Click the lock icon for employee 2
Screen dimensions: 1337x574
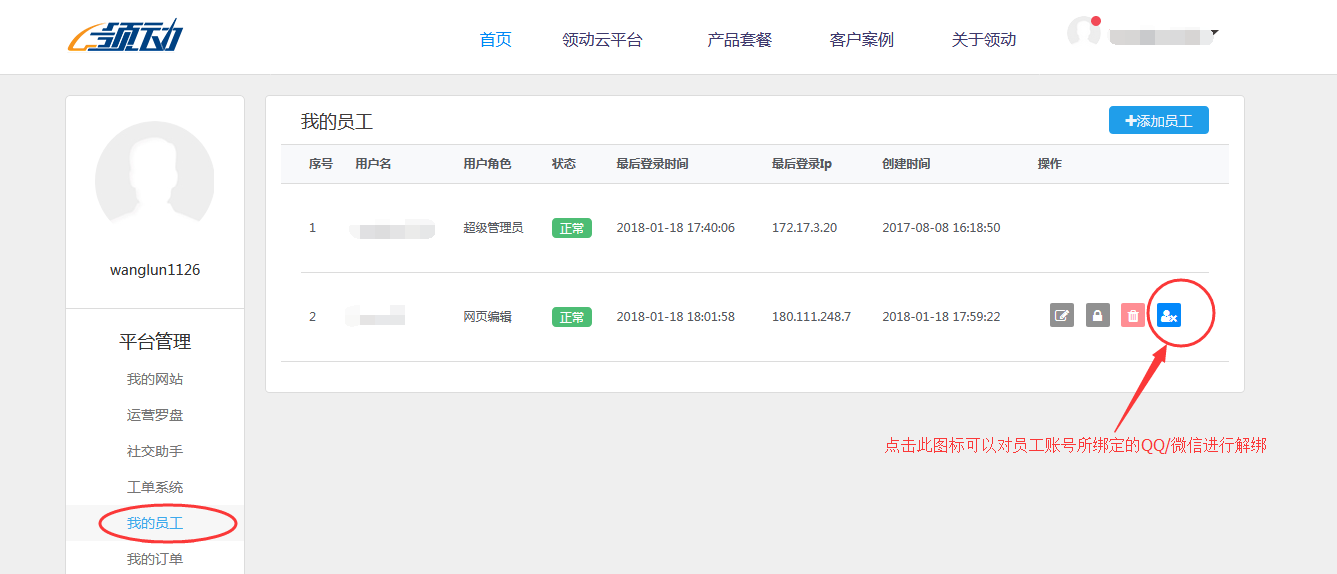1098,316
